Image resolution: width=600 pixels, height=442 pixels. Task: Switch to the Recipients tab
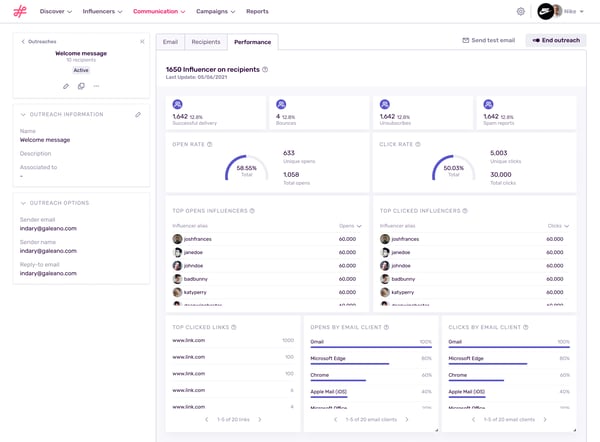pos(206,42)
